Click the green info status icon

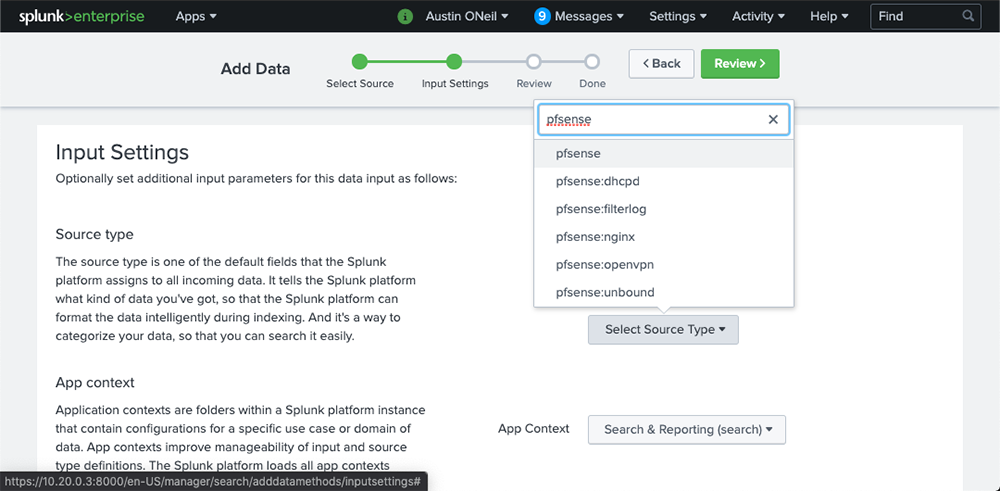pos(405,16)
